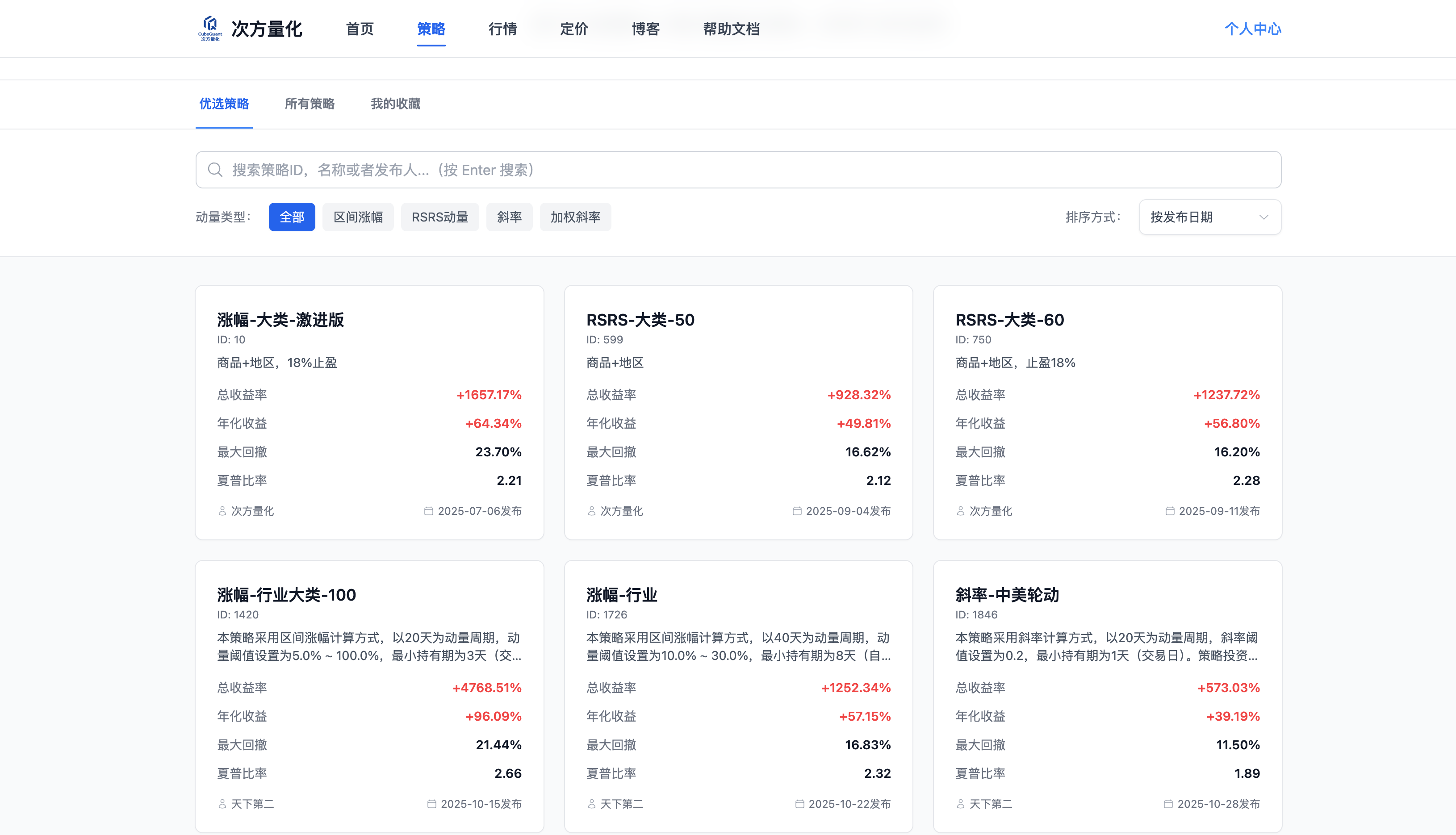The height and width of the screenshot is (835, 1456).
Task: Click the search magnifier icon
Action: (215, 170)
